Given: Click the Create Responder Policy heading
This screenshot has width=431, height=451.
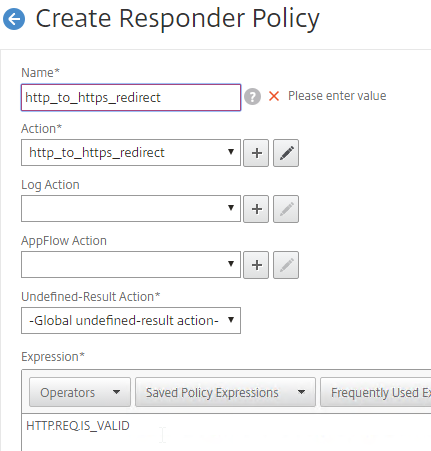Looking at the screenshot, I should coord(177,19).
